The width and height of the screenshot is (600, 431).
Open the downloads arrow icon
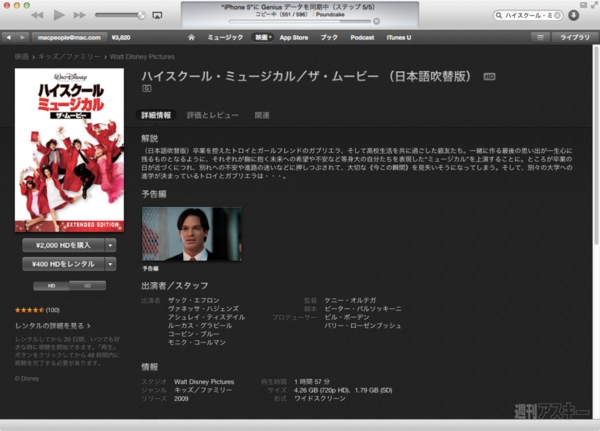click(x=573, y=15)
